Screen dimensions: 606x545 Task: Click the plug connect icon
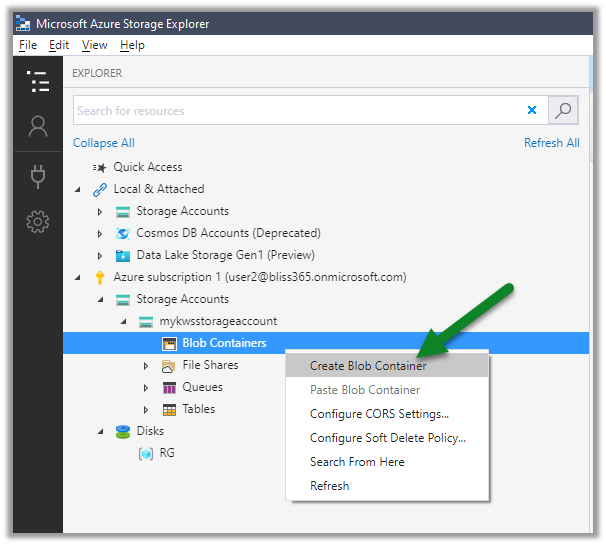coord(38,177)
